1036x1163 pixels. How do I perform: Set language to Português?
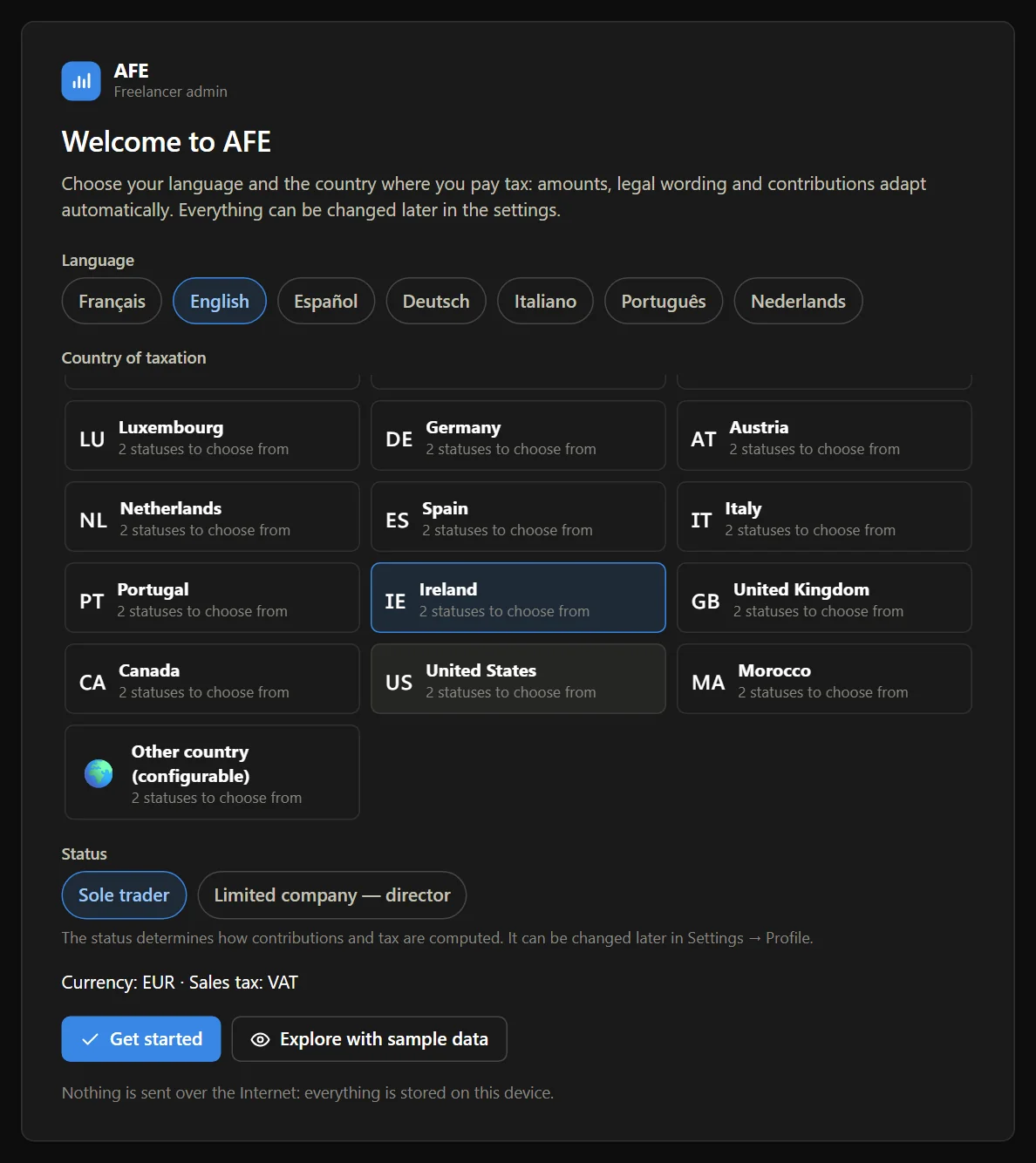pos(664,301)
